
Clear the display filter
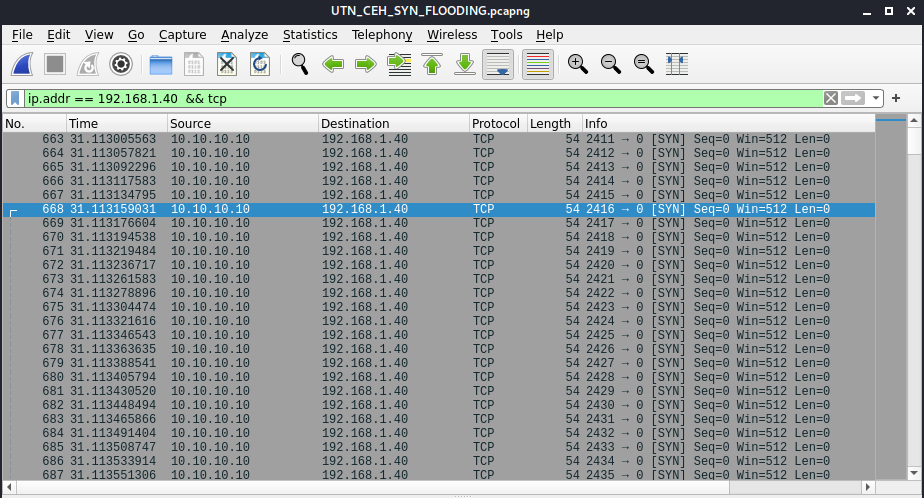coord(831,98)
